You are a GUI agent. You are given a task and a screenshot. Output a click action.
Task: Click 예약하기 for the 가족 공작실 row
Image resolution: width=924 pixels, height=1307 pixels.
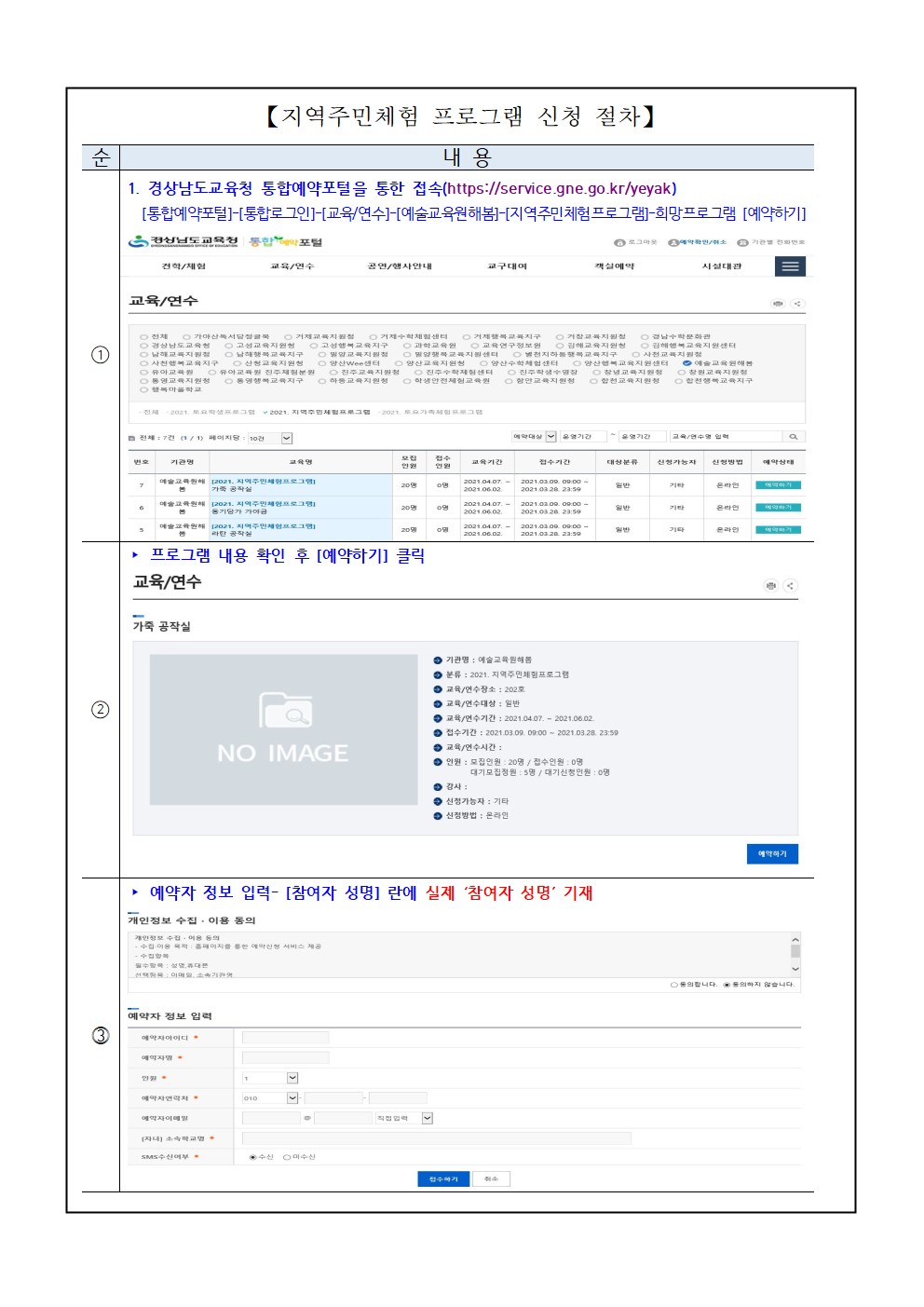click(778, 485)
